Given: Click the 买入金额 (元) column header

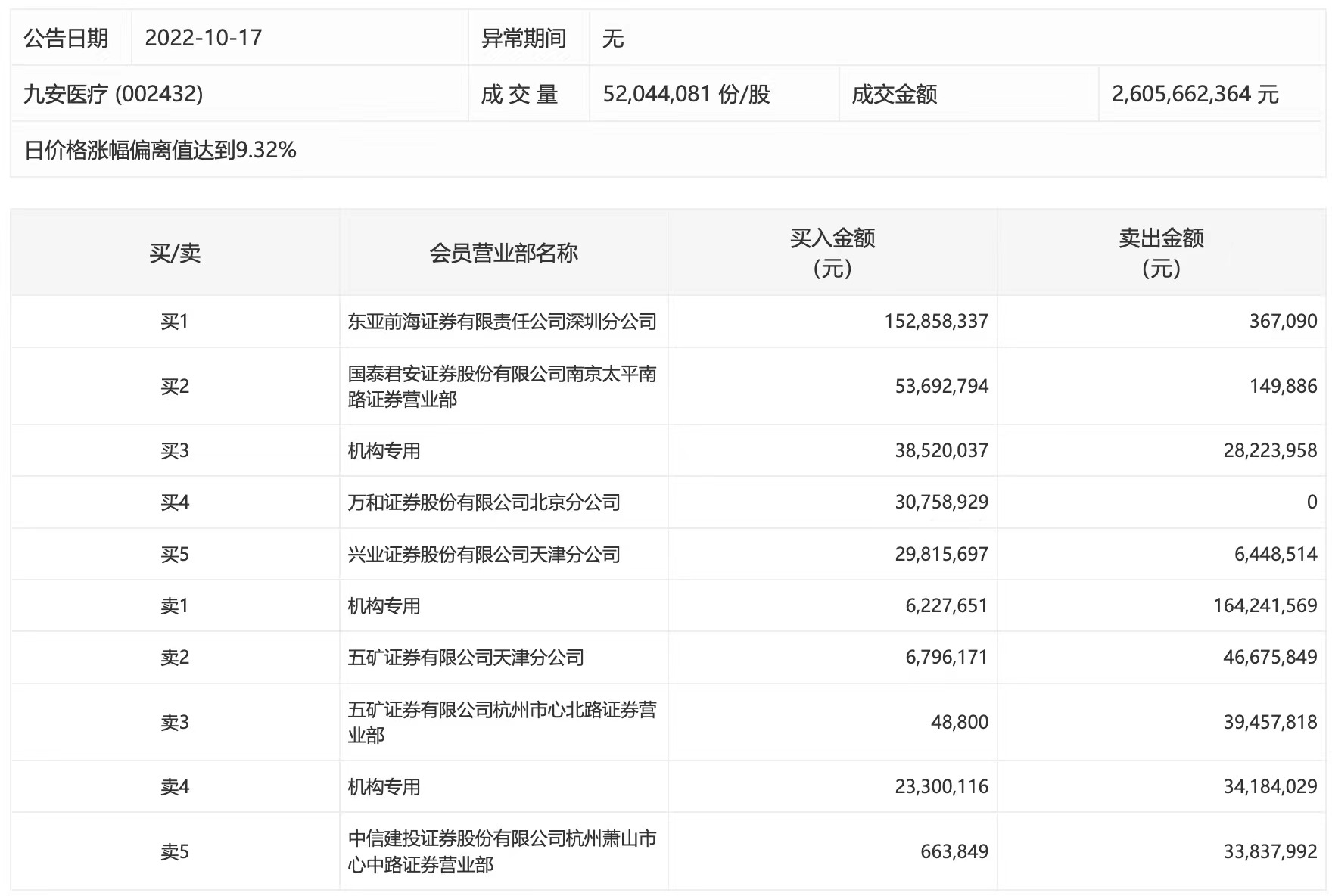Looking at the screenshot, I should pyautogui.click(x=832, y=253).
